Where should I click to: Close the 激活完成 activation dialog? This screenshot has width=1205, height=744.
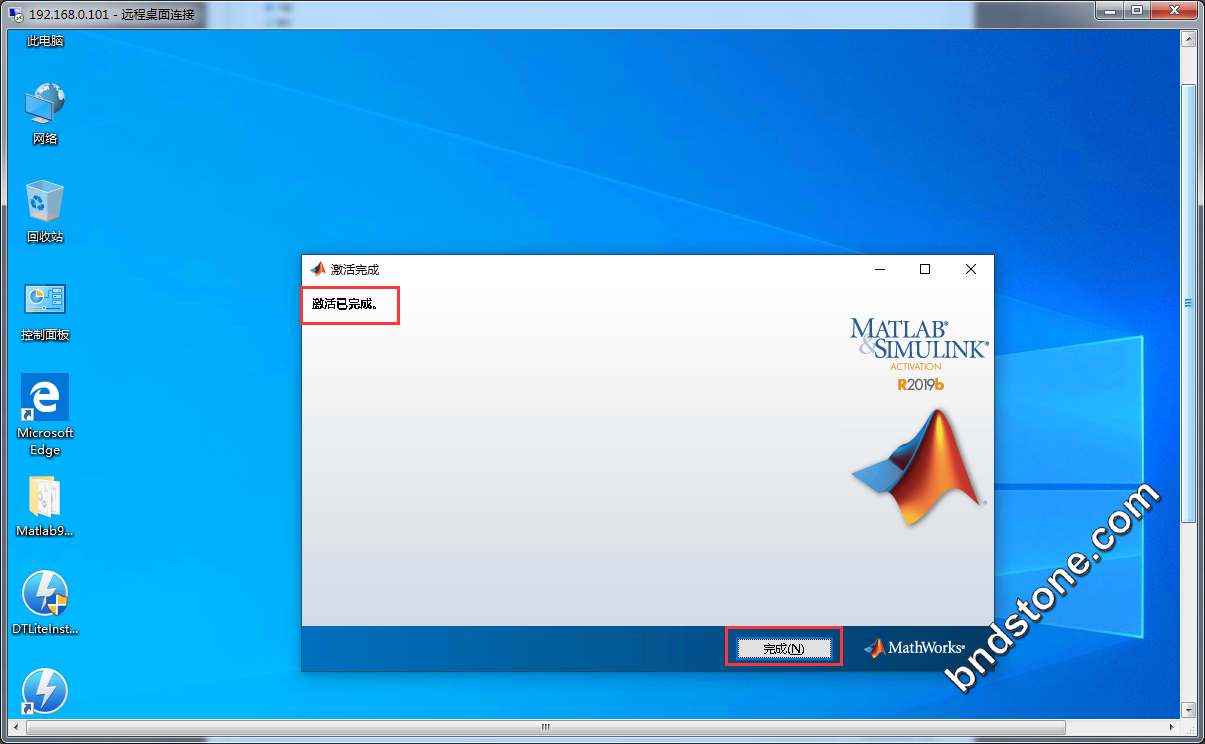[970, 269]
